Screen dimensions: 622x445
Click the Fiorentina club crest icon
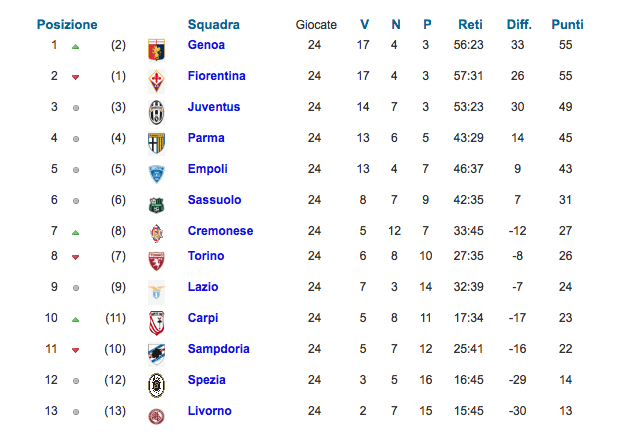tap(156, 77)
